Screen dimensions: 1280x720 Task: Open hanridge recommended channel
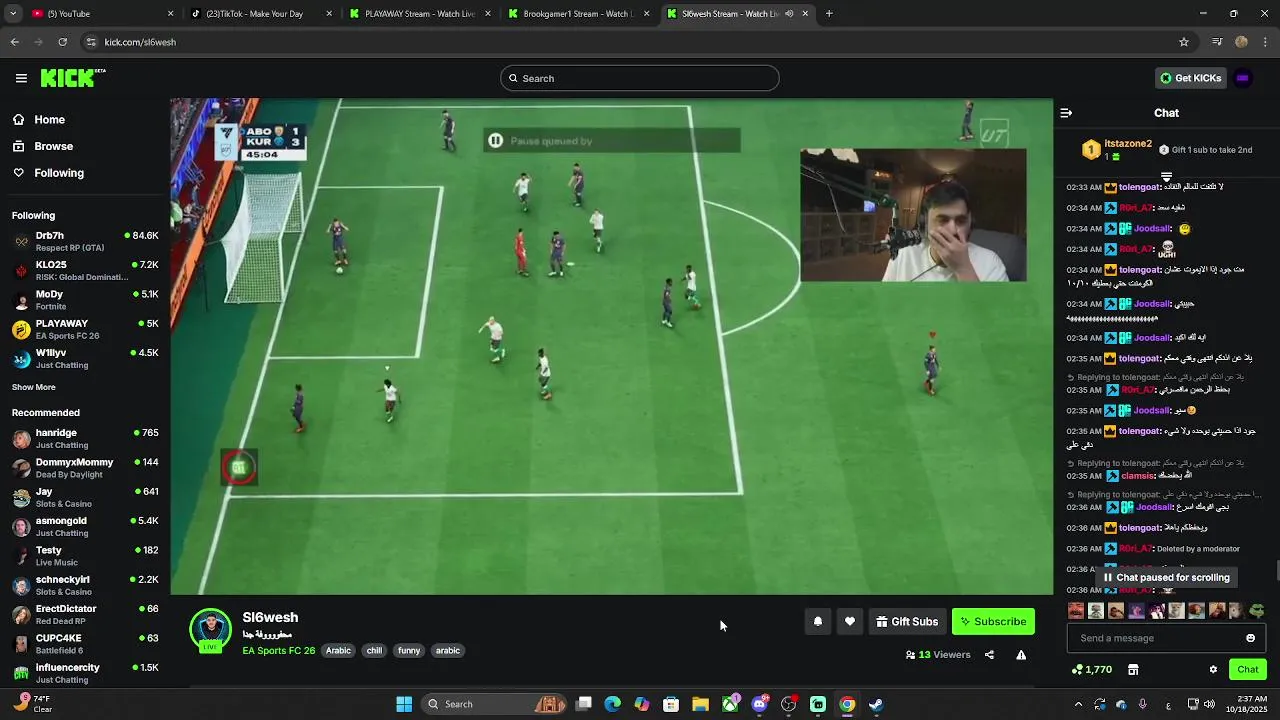(85, 438)
